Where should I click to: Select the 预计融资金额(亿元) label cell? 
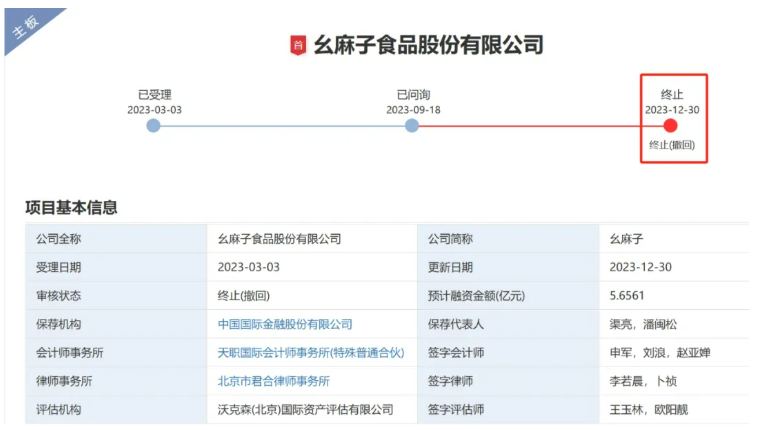pos(508,295)
